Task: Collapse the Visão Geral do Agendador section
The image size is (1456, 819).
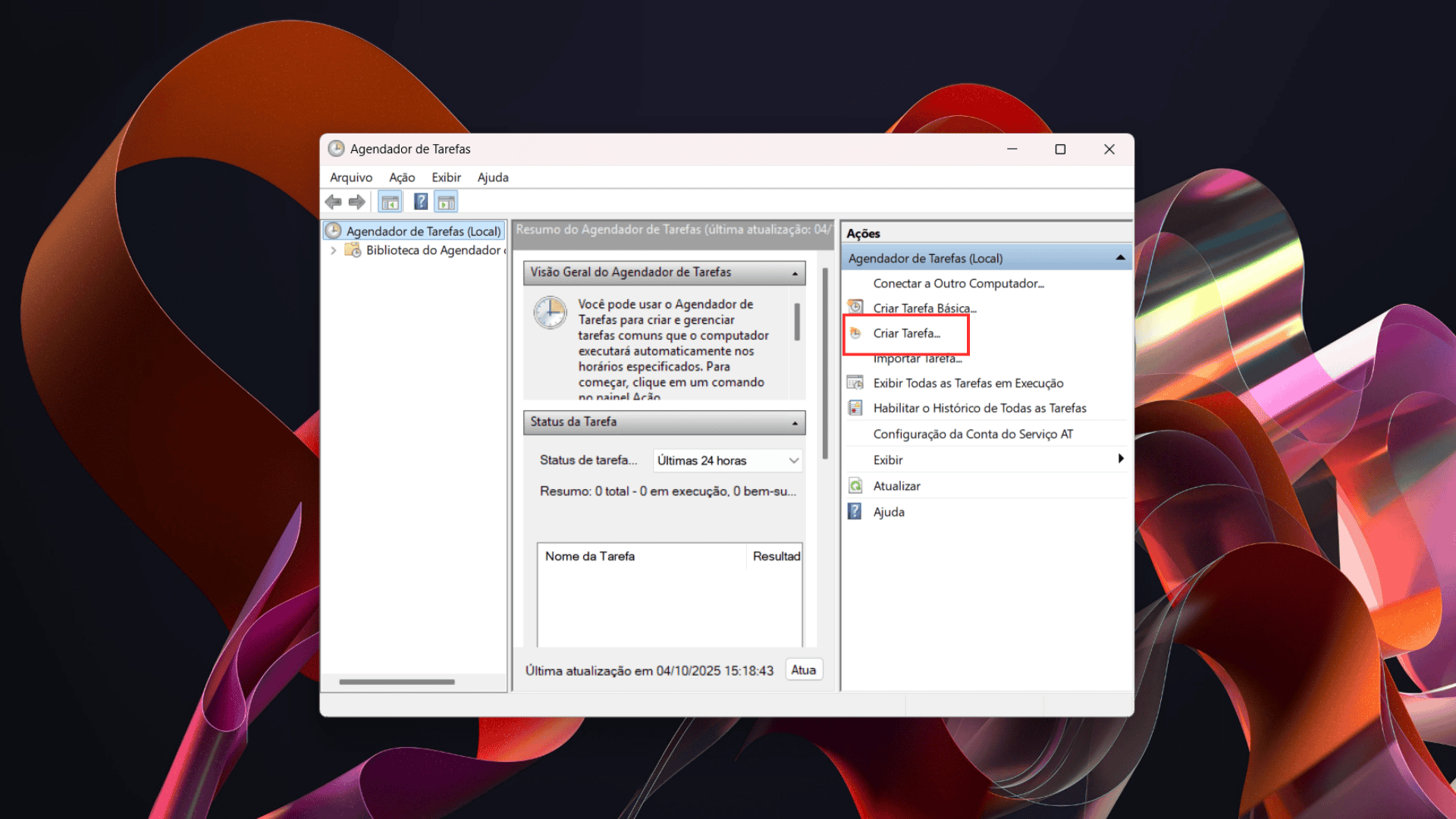Action: 795,273
